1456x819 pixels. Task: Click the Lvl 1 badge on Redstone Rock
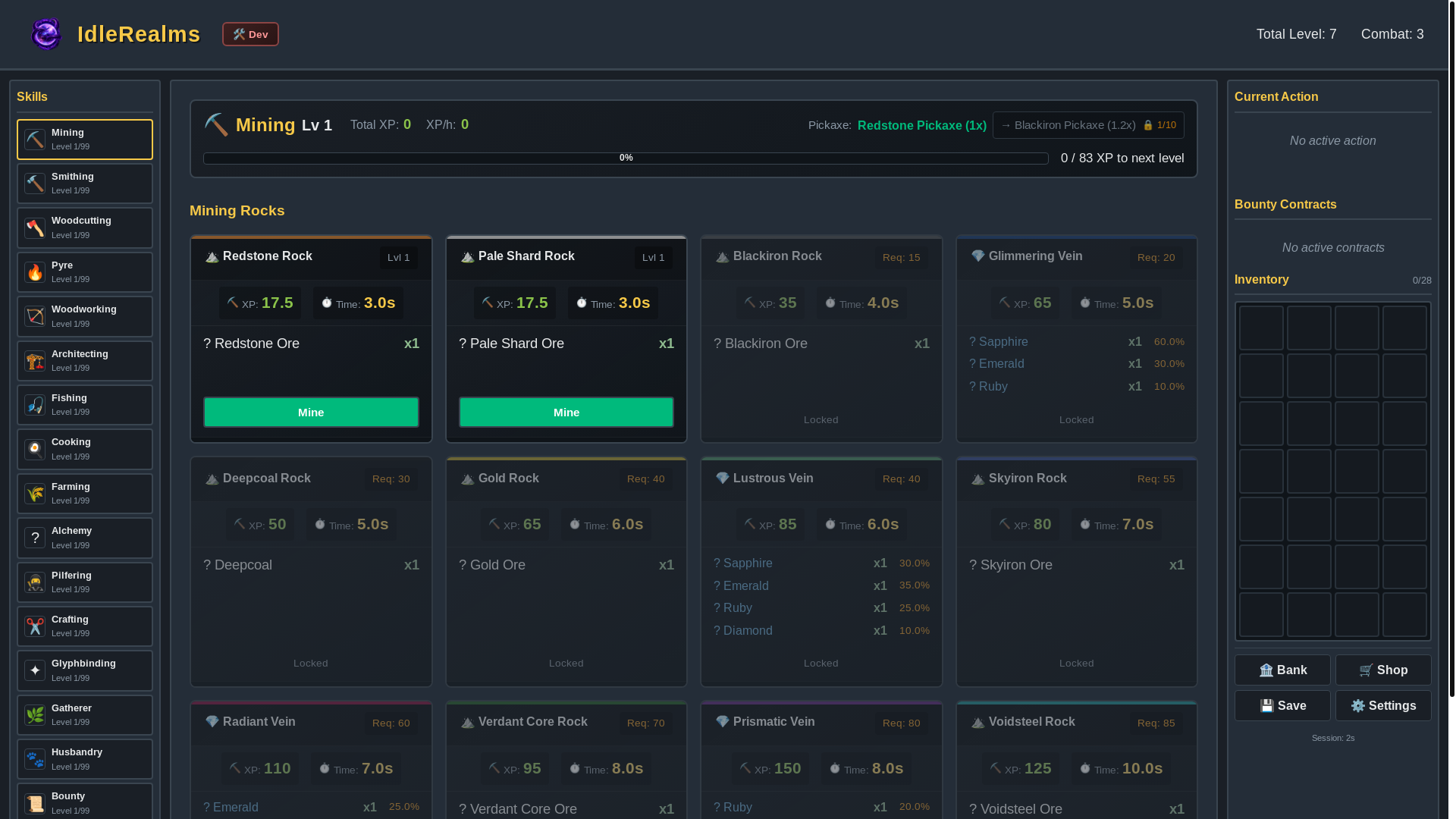click(x=398, y=258)
